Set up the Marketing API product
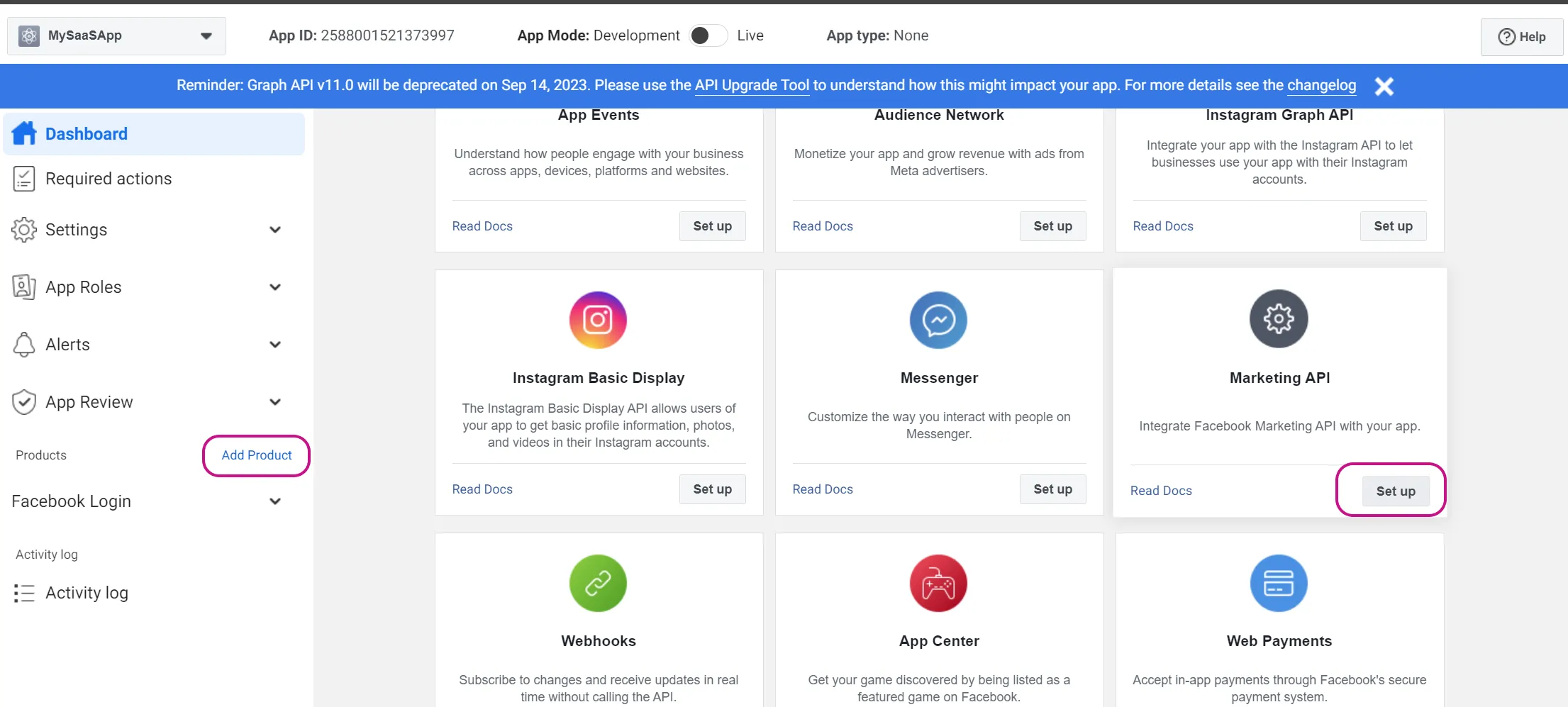1568x707 pixels. click(1396, 491)
